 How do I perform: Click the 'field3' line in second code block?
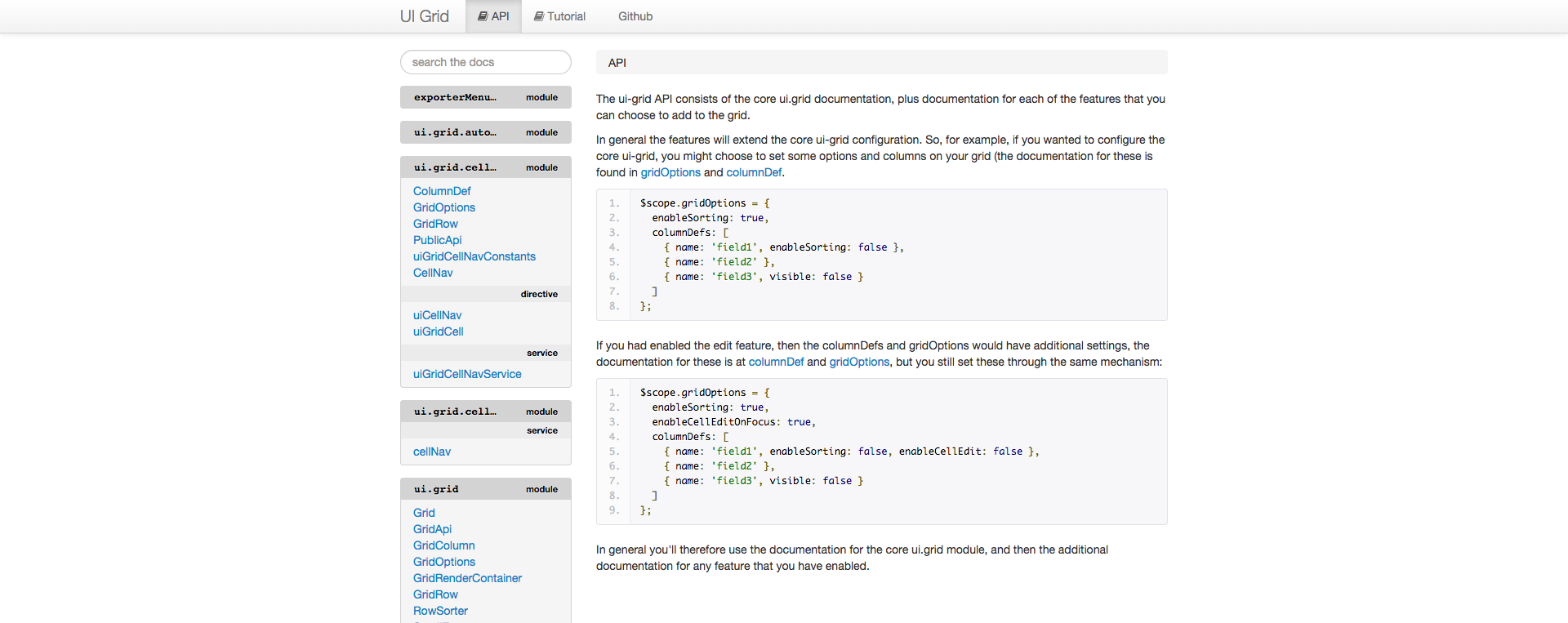(764, 481)
